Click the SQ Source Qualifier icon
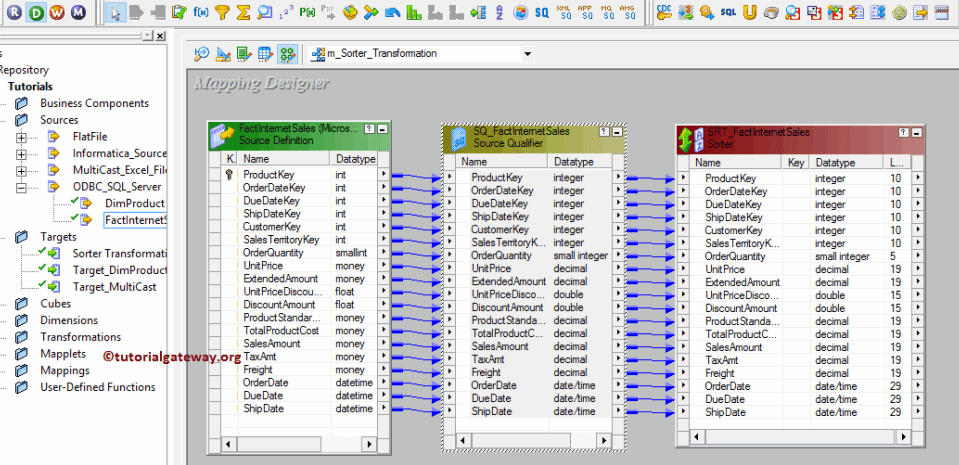This screenshot has width=959, height=465. coord(541,12)
